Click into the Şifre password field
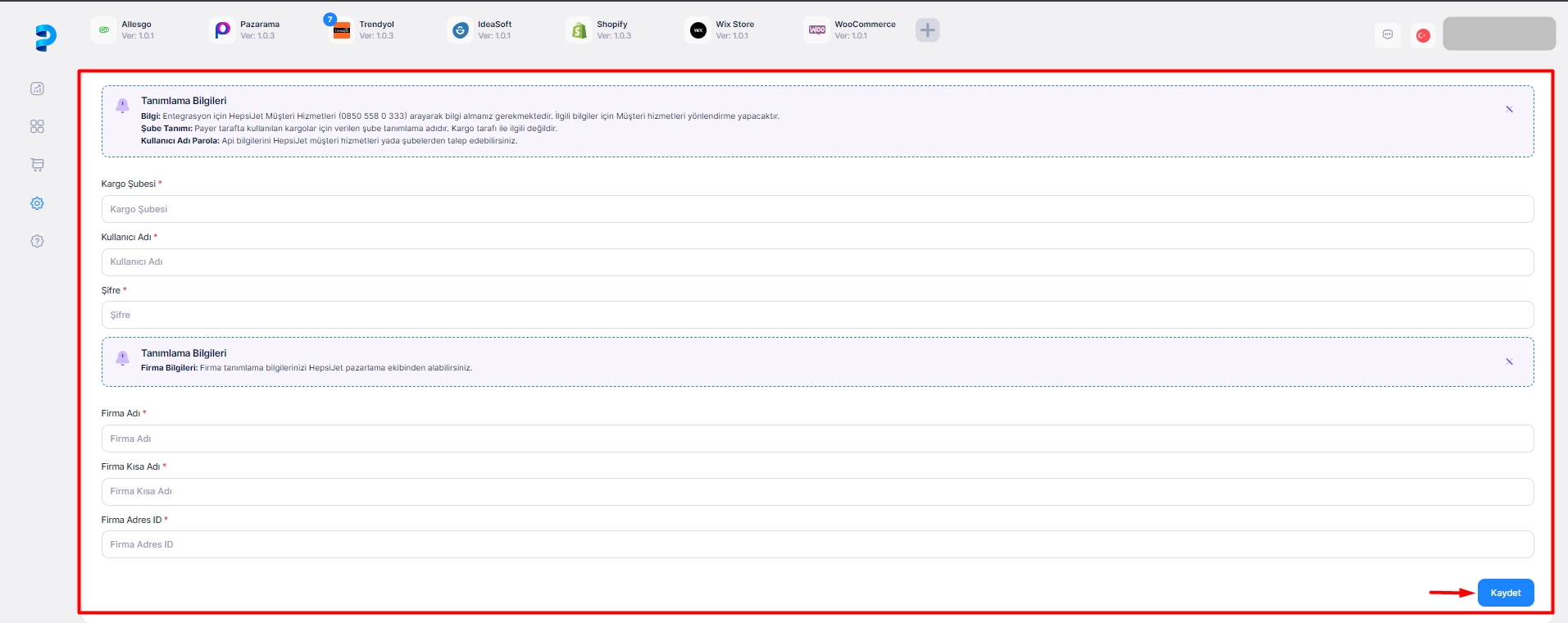 816,315
